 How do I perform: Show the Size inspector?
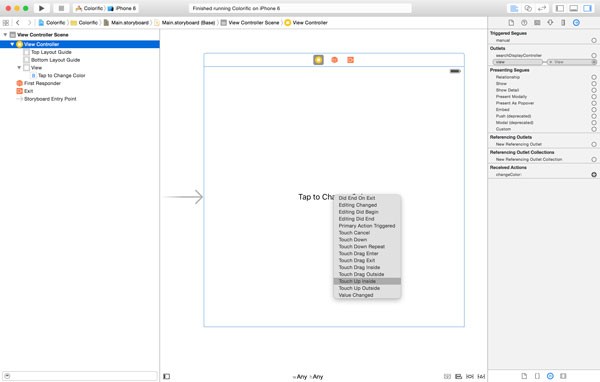[x=563, y=23]
